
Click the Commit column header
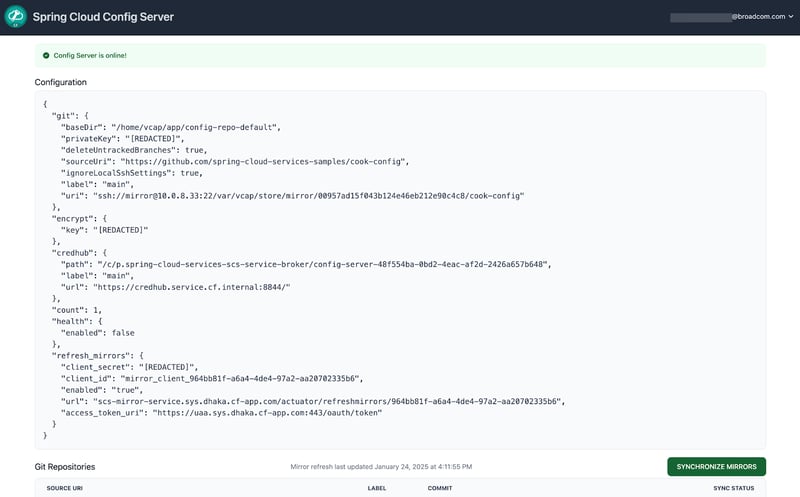click(x=440, y=489)
